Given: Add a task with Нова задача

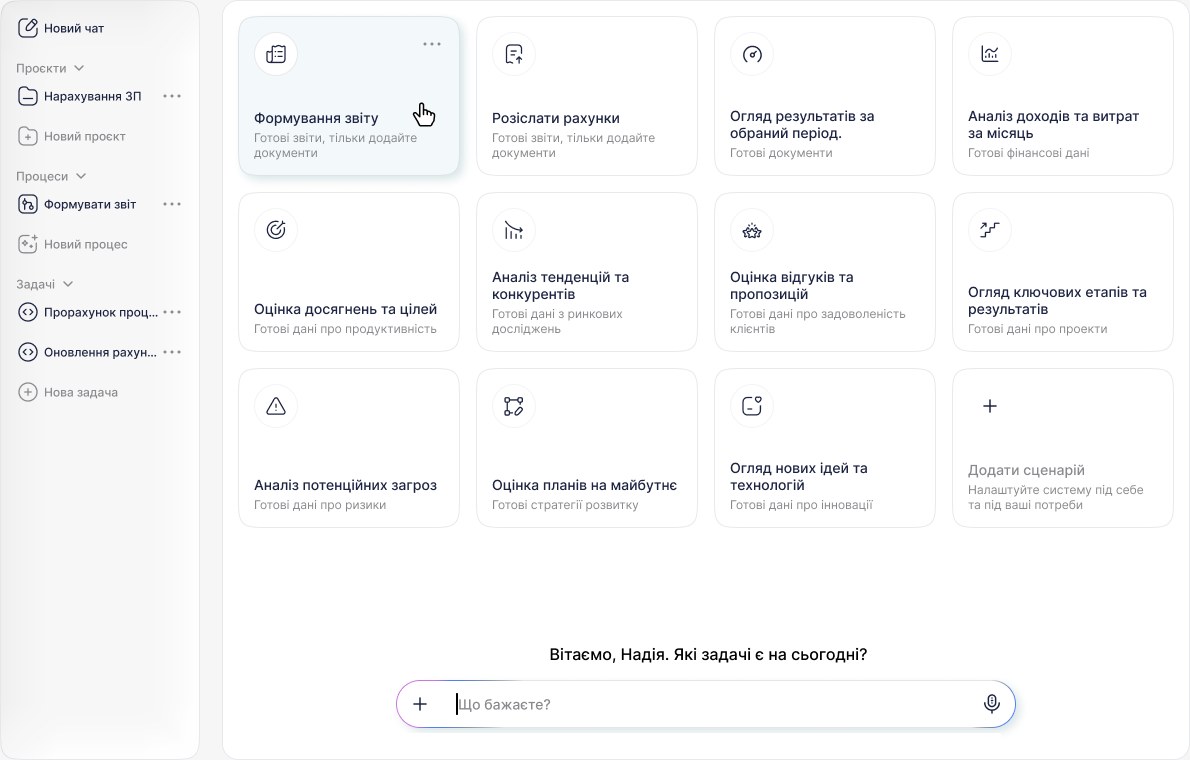Looking at the screenshot, I should pyautogui.click(x=68, y=393).
